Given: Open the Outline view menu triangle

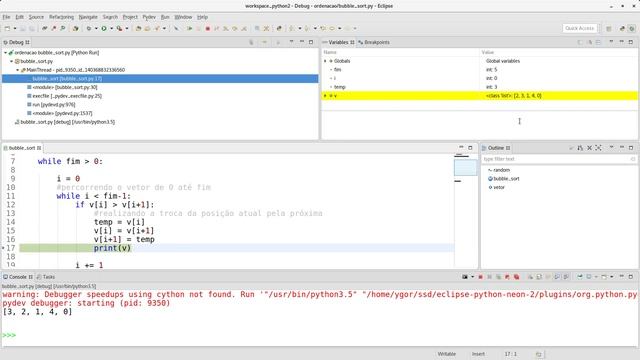Looking at the screenshot, I should click(x=611, y=147).
